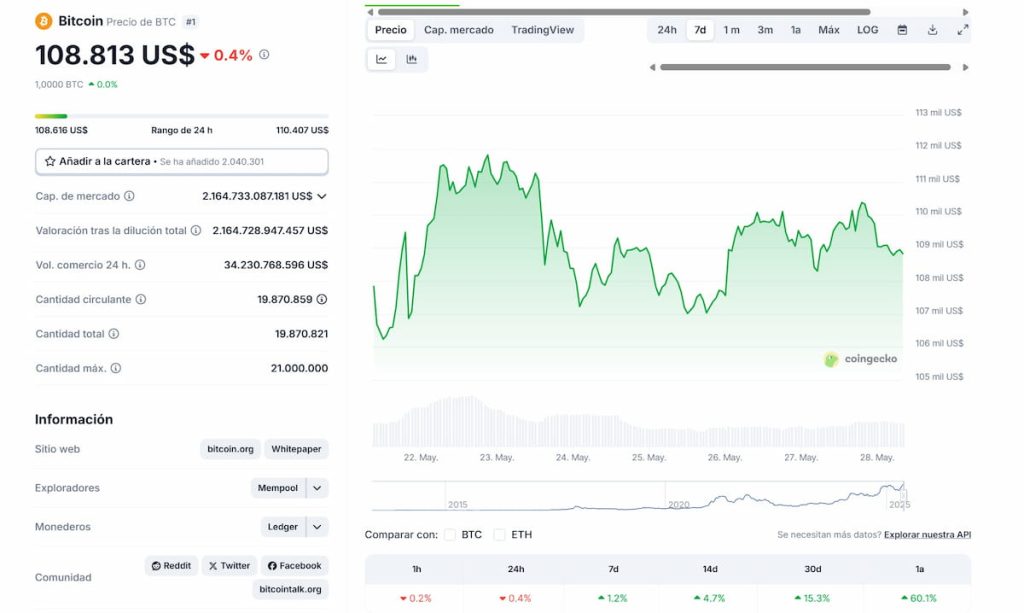Click the 60.1% 1a change cell
Image resolution: width=1024 pixels, height=613 pixels.
(x=918, y=598)
